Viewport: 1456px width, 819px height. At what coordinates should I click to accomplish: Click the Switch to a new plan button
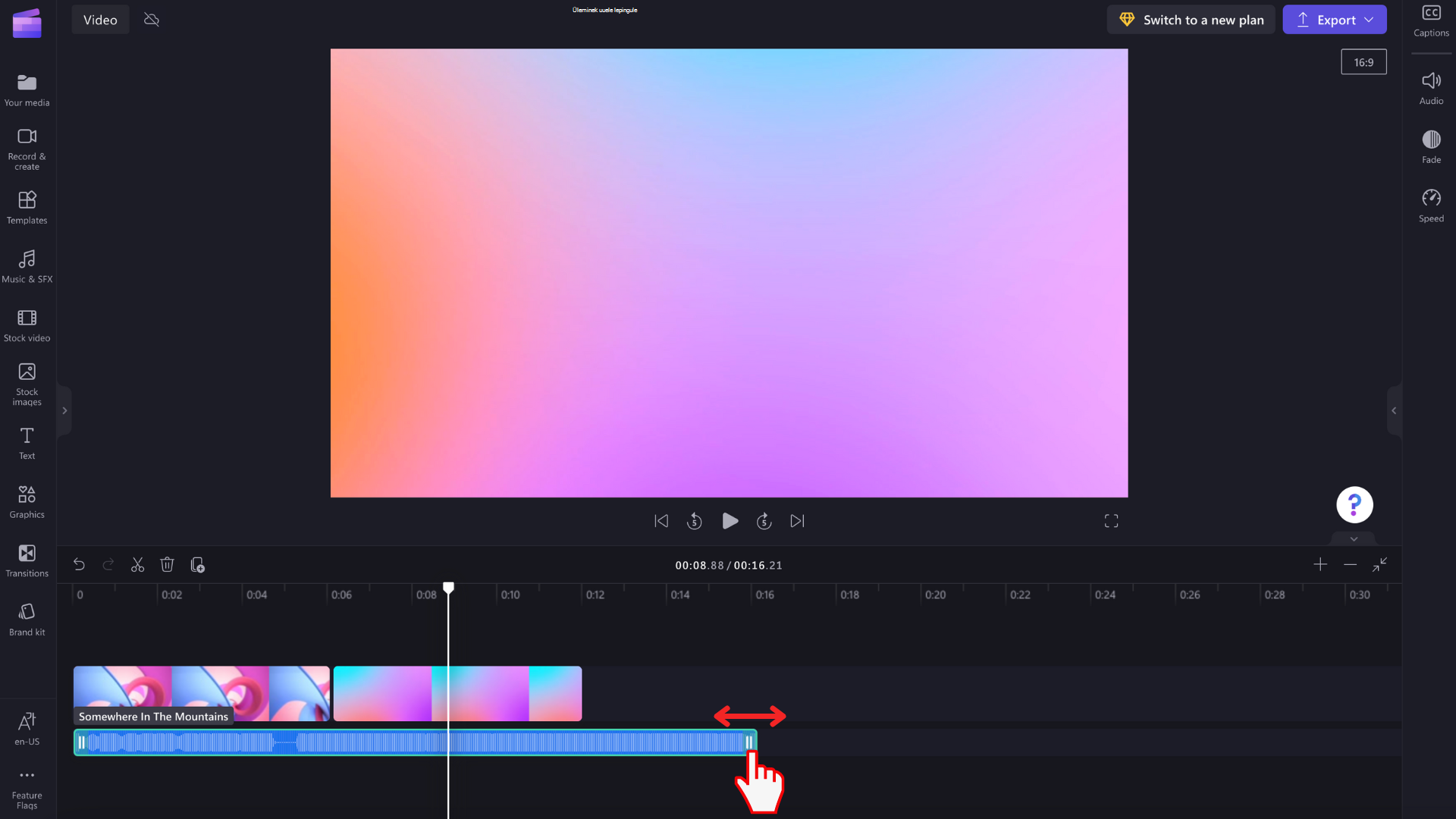1191,19
